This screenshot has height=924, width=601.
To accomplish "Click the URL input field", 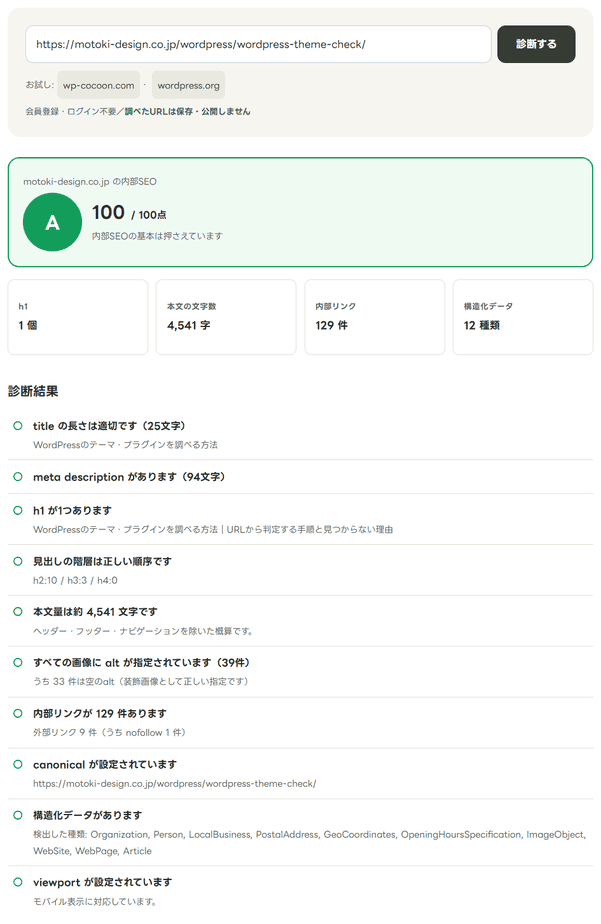I will click(258, 44).
